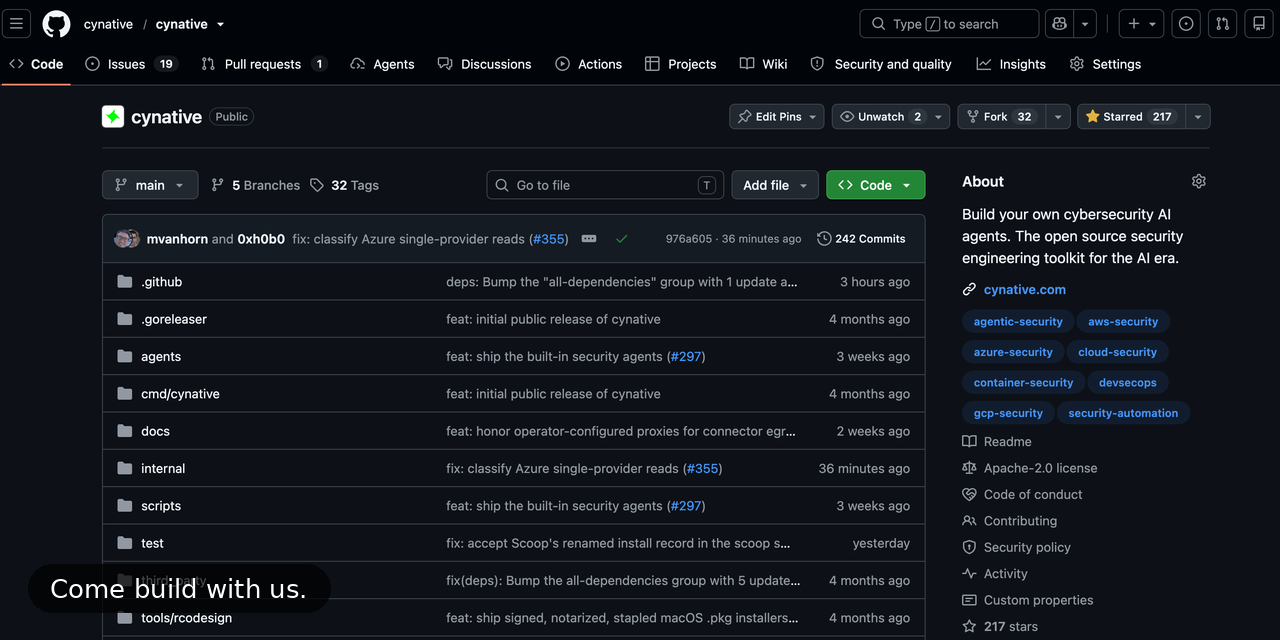Click the cynative repository avatar logo
Image resolution: width=1280 pixels, height=640 pixels.
pyautogui.click(x=113, y=117)
